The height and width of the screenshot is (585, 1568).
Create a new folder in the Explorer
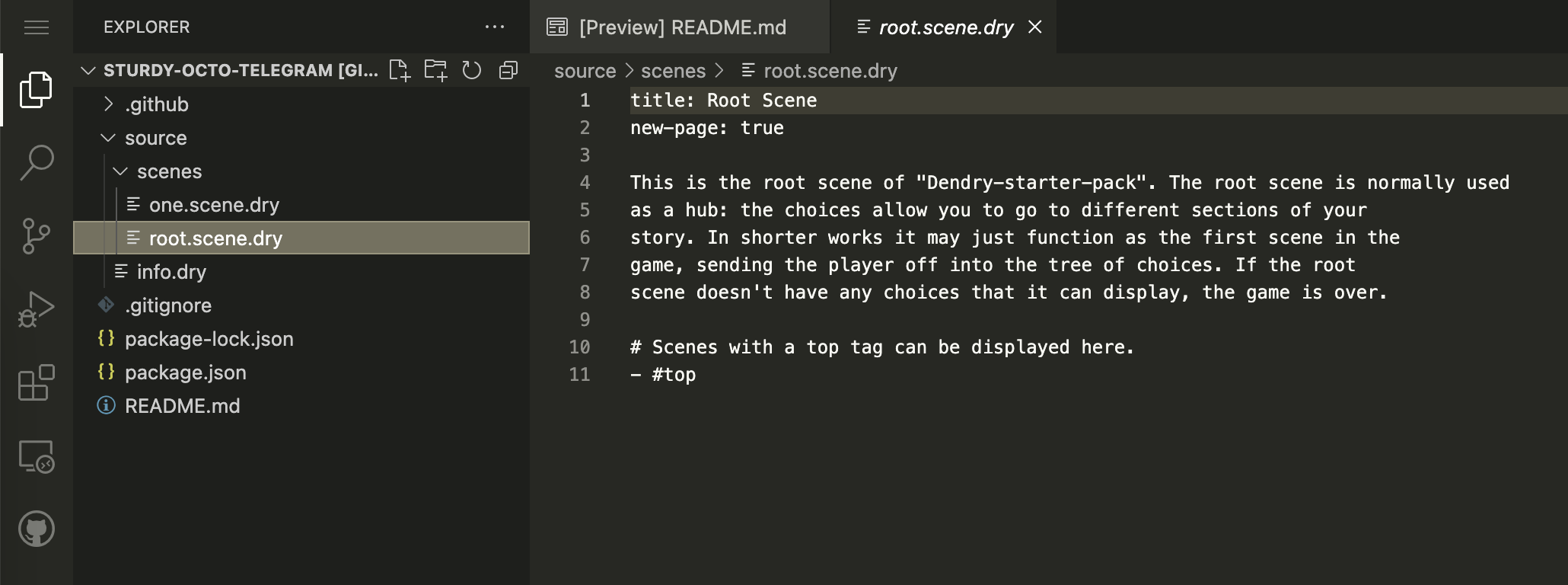coord(435,70)
